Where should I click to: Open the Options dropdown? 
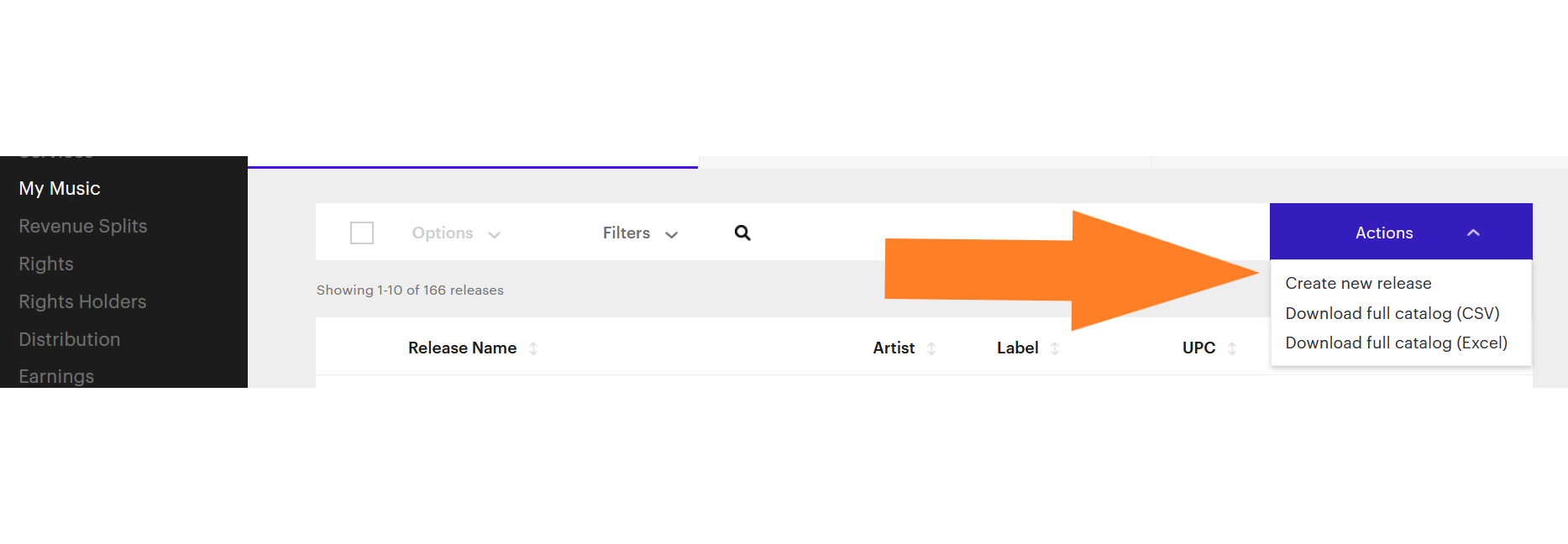(x=454, y=233)
